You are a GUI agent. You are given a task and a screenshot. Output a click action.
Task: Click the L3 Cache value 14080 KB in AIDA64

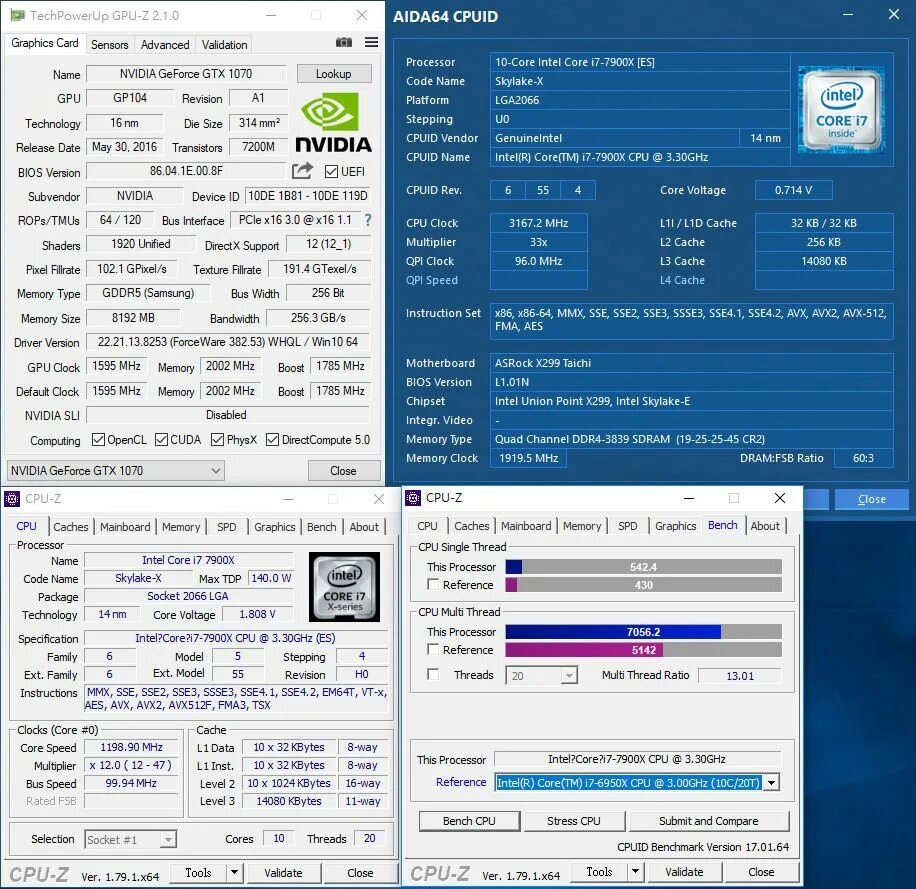pos(824,261)
